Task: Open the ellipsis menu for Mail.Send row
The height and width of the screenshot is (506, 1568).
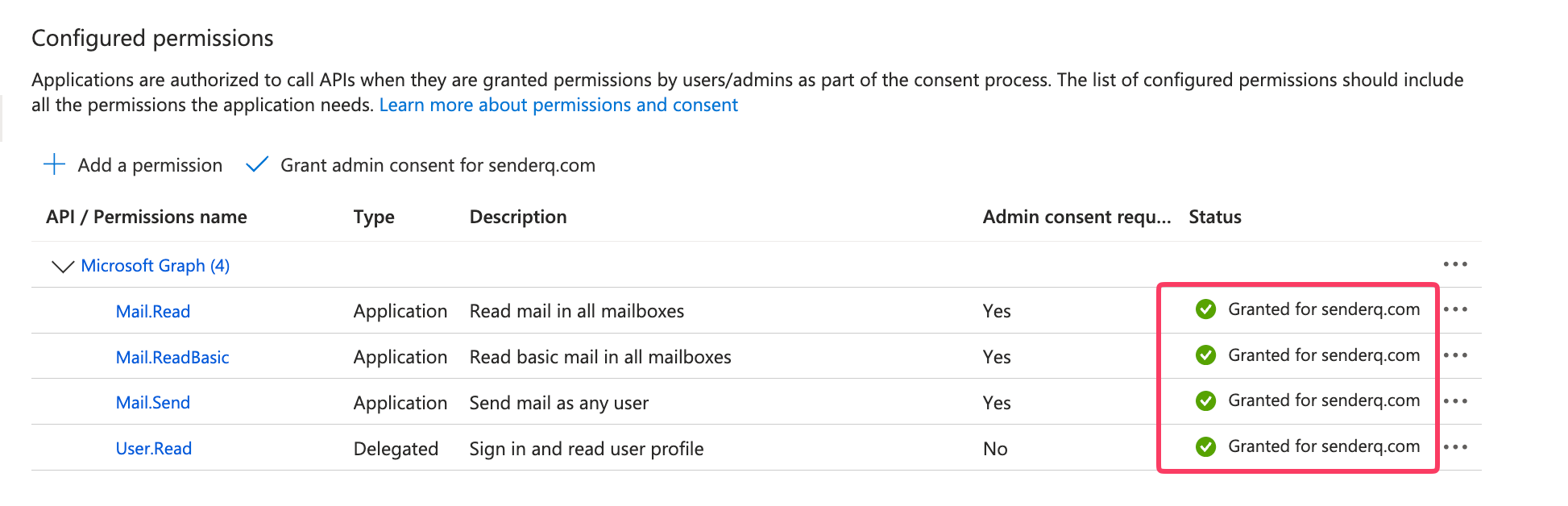Action: pyautogui.click(x=1455, y=401)
